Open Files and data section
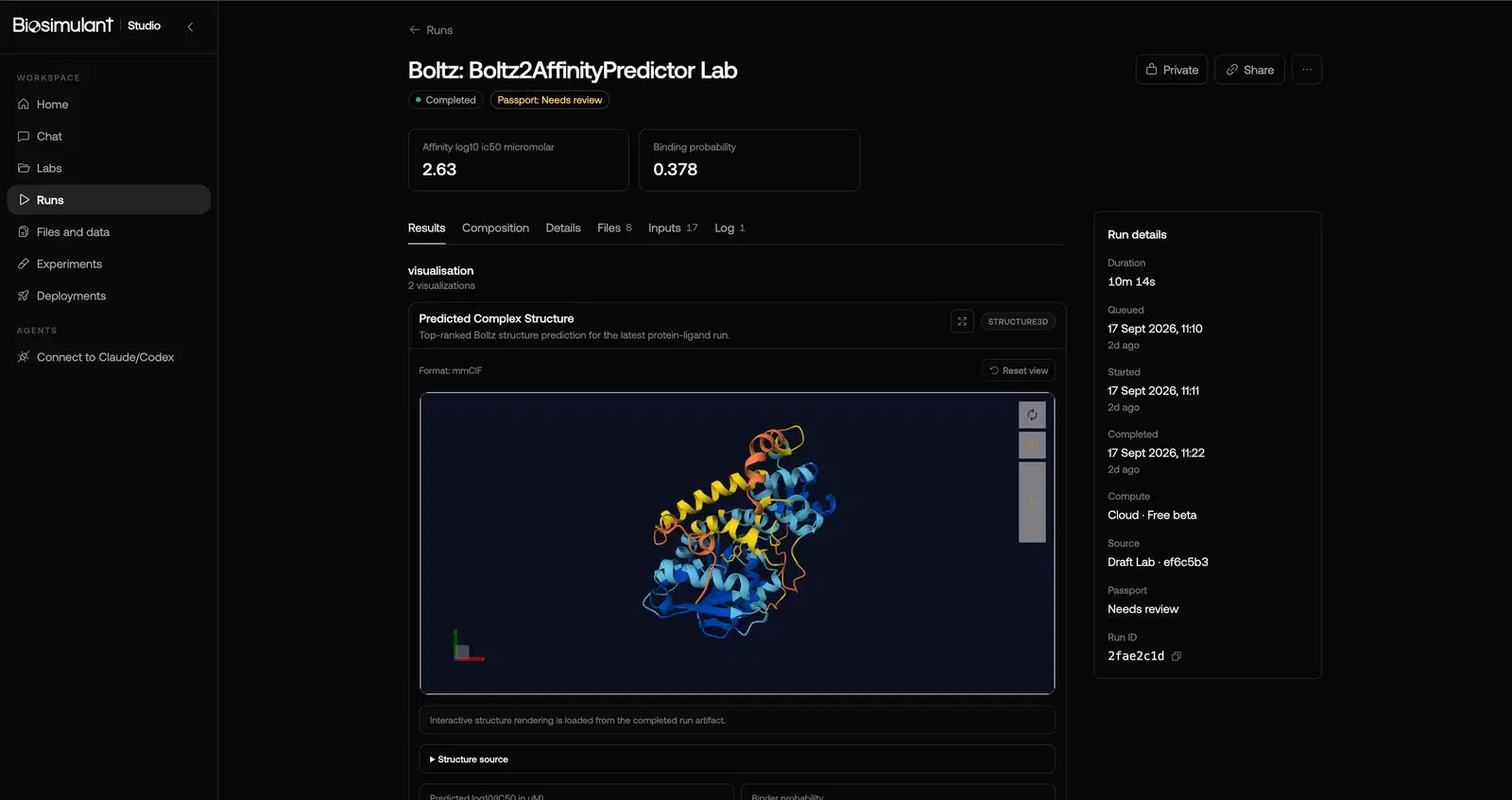 coord(109,232)
